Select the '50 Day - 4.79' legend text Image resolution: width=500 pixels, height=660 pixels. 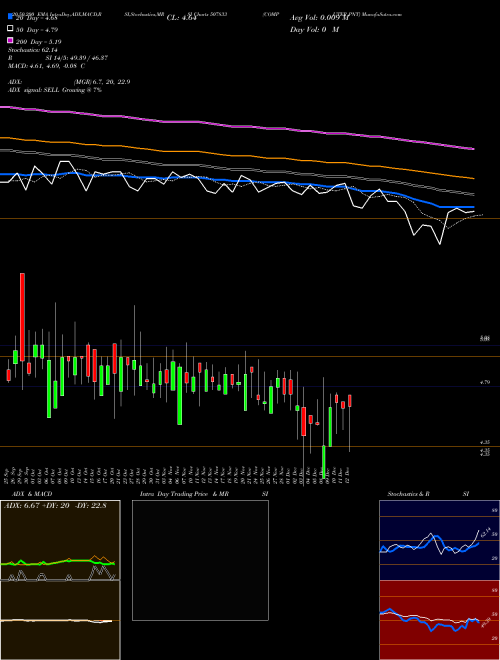click(37, 30)
